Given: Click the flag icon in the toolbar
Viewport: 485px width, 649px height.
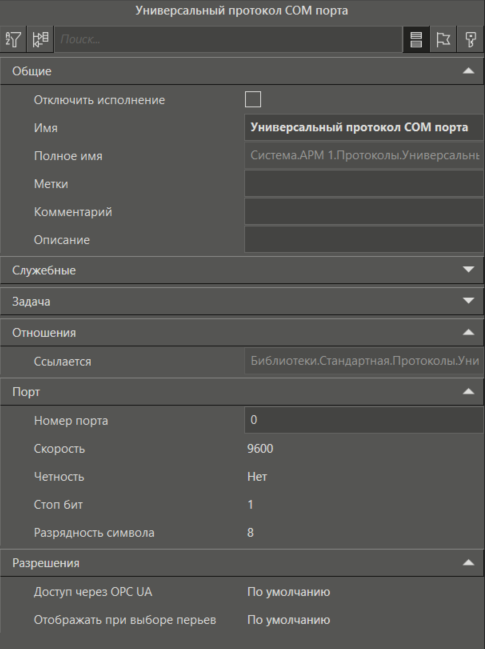Looking at the screenshot, I should click(443, 39).
